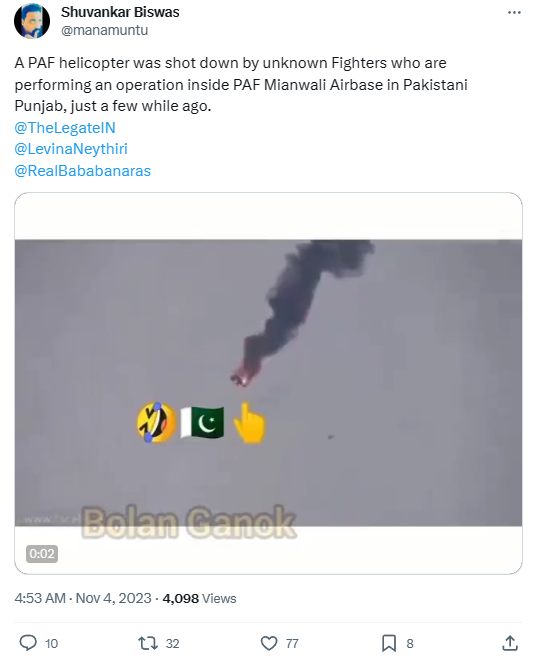Play the burning helicopter video

269,383
